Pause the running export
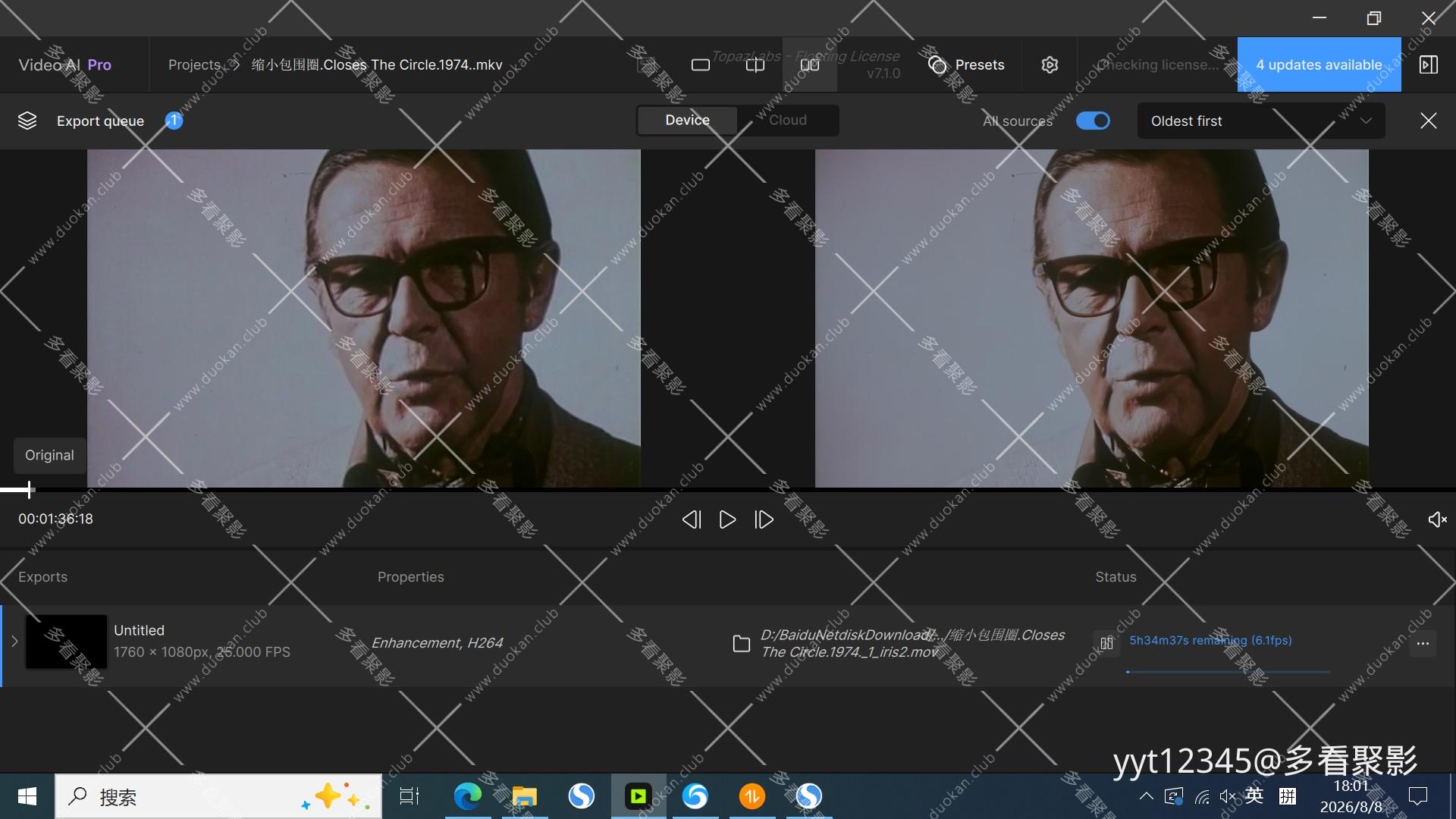The image size is (1456, 819). tap(1107, 643)
